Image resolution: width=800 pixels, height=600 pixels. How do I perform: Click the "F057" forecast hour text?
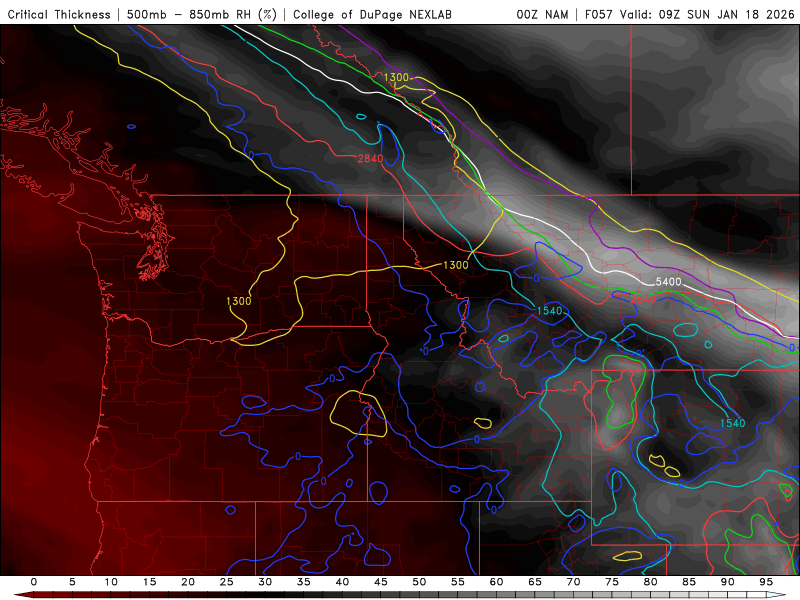point(599,14)
